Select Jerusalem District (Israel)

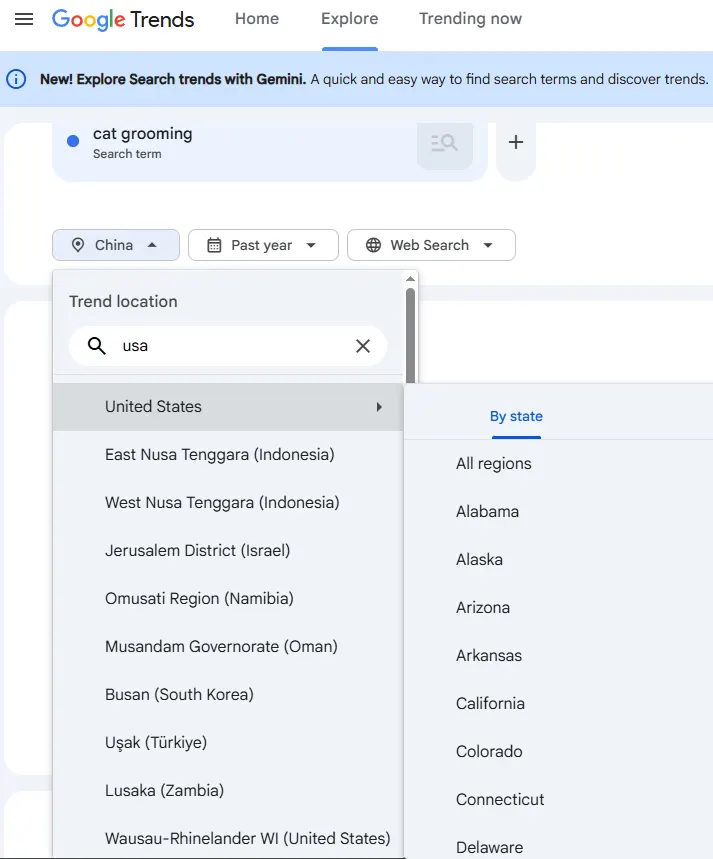(x=228, y=551)
